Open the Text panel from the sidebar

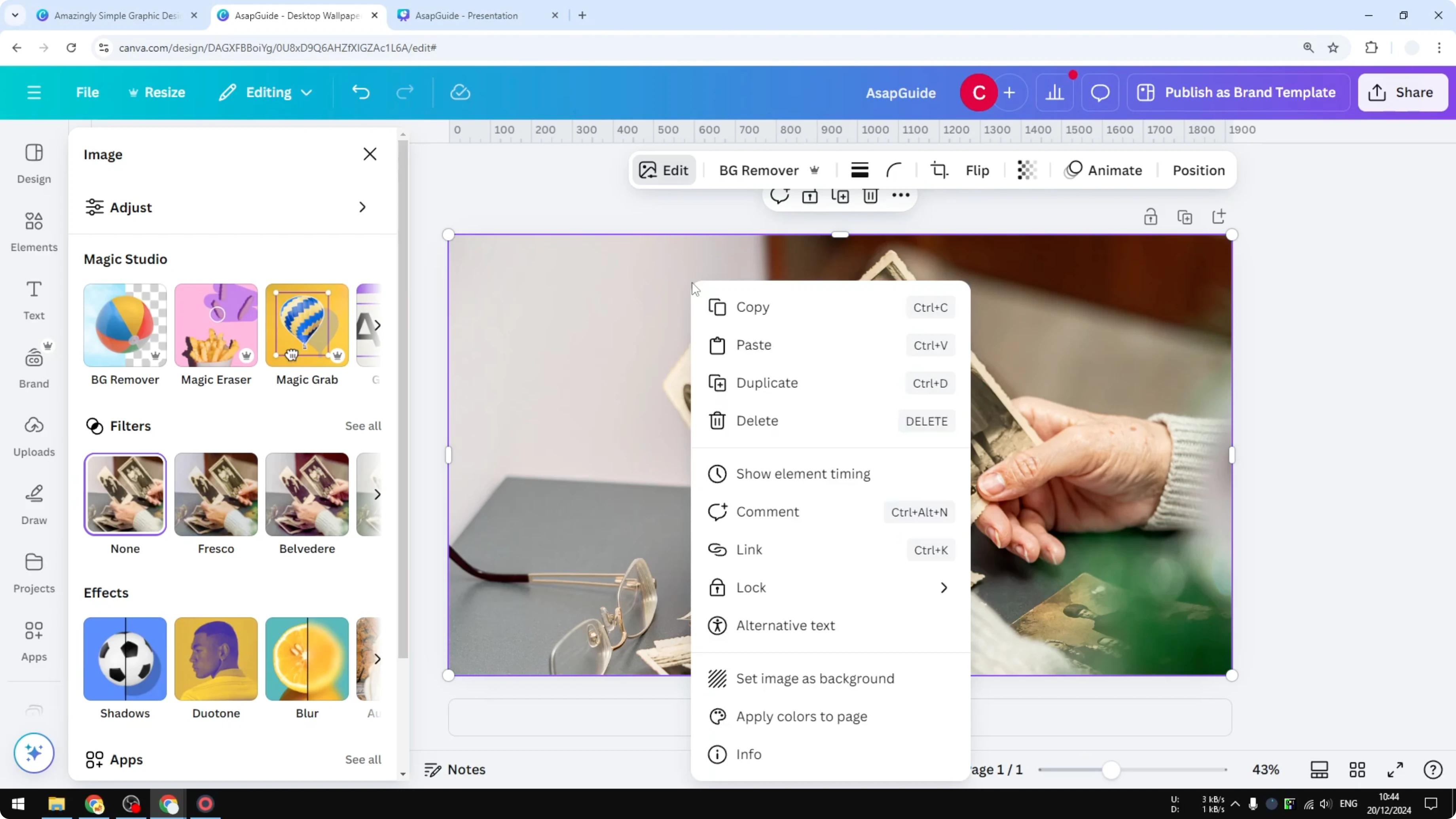tap(33, 300)
